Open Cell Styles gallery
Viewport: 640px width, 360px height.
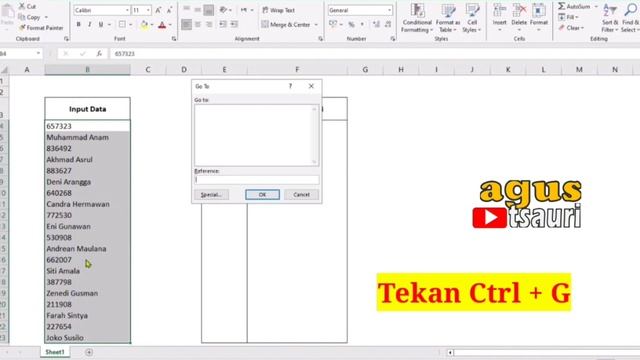coord(472,18)
